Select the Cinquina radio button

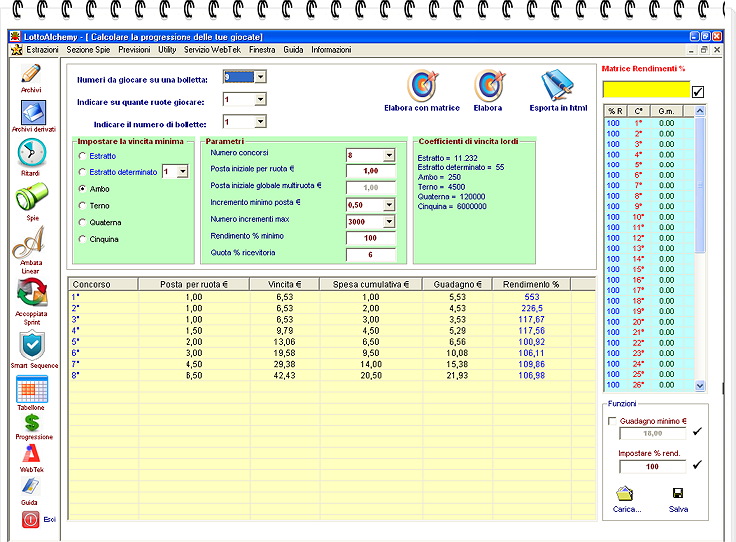pos(83,239)
